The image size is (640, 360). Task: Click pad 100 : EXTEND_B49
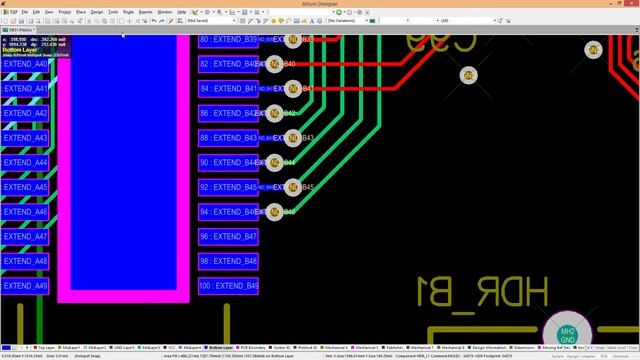click(228, 286)
